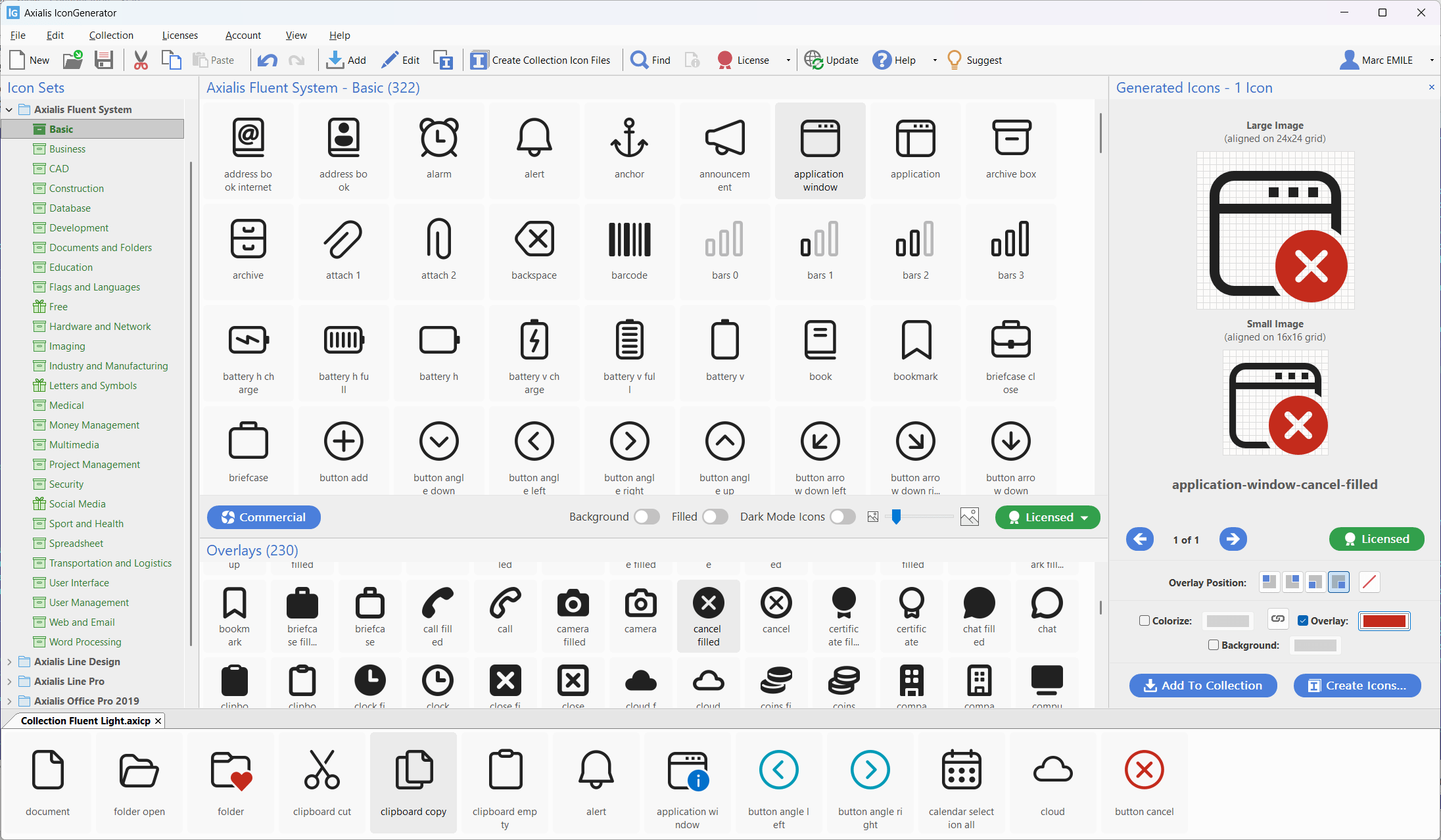Click the Commercial button

[264, 517]
